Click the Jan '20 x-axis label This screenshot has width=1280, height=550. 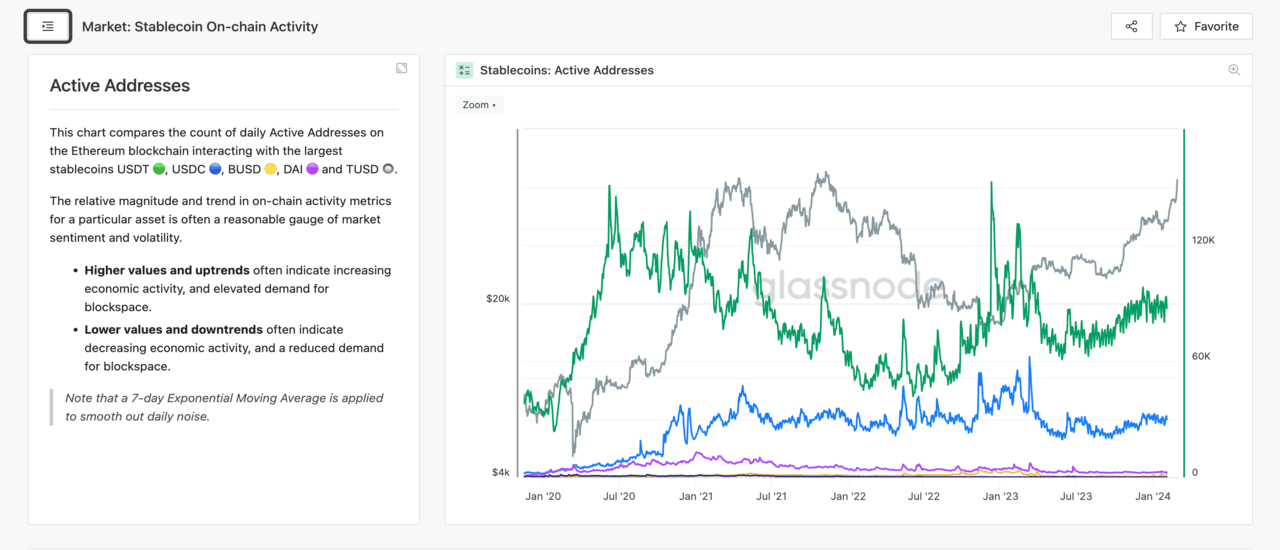coord(543,496)
